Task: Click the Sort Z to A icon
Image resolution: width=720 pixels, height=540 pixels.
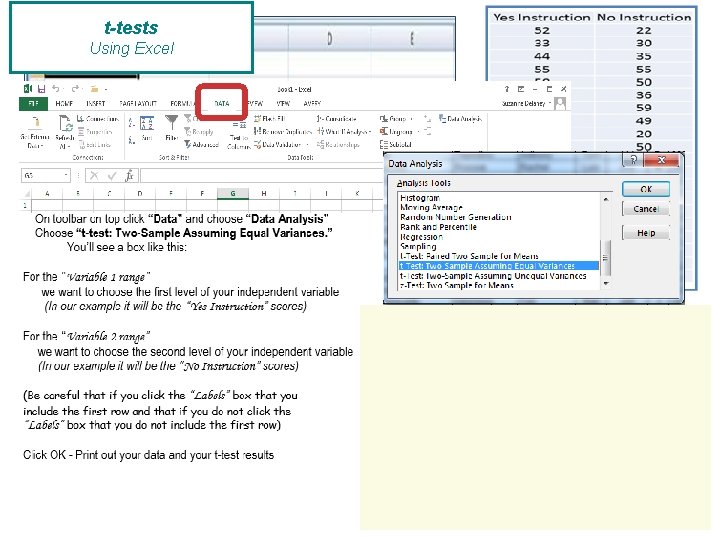Action: click(132, 141)
